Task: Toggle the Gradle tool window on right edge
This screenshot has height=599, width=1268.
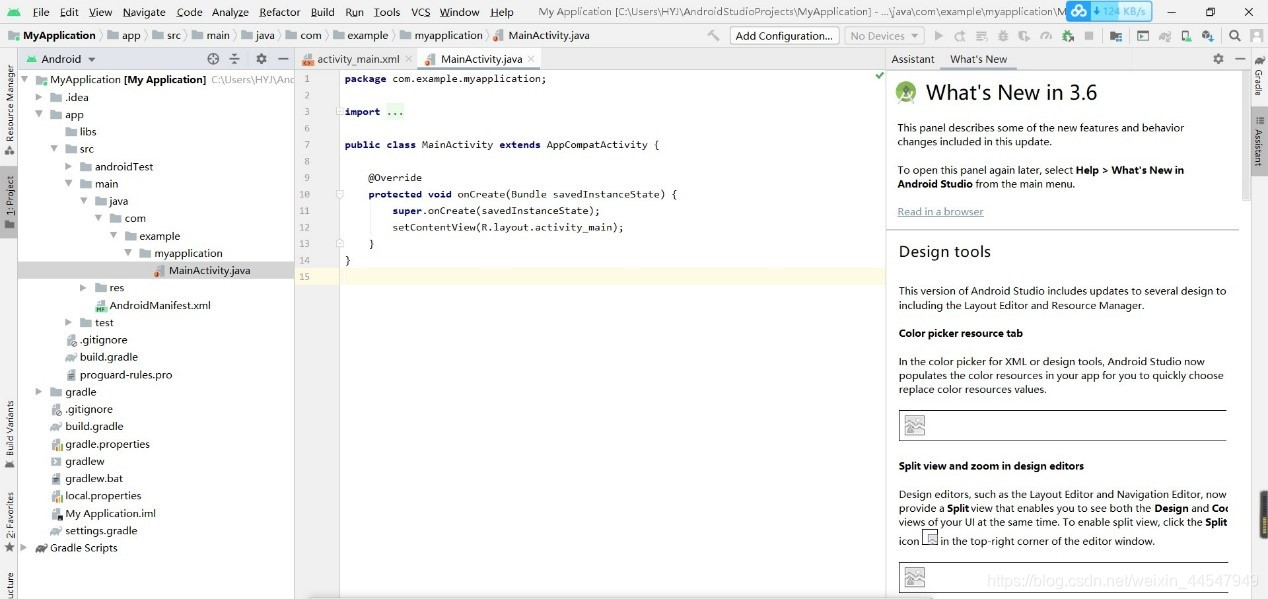Action: click(x=1259, y=78)
